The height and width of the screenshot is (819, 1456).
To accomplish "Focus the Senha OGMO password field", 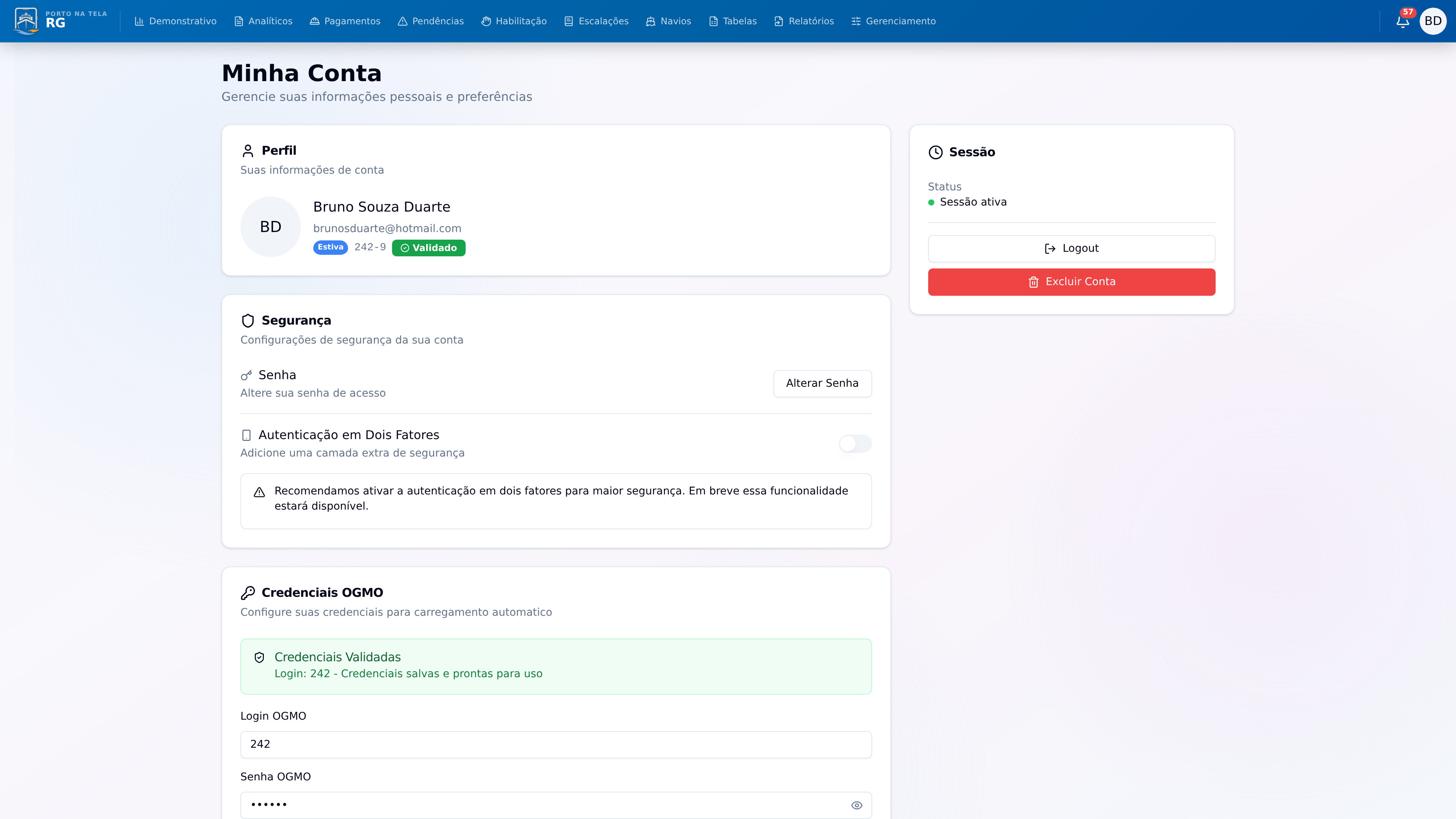I will click(x=543, y=805).
